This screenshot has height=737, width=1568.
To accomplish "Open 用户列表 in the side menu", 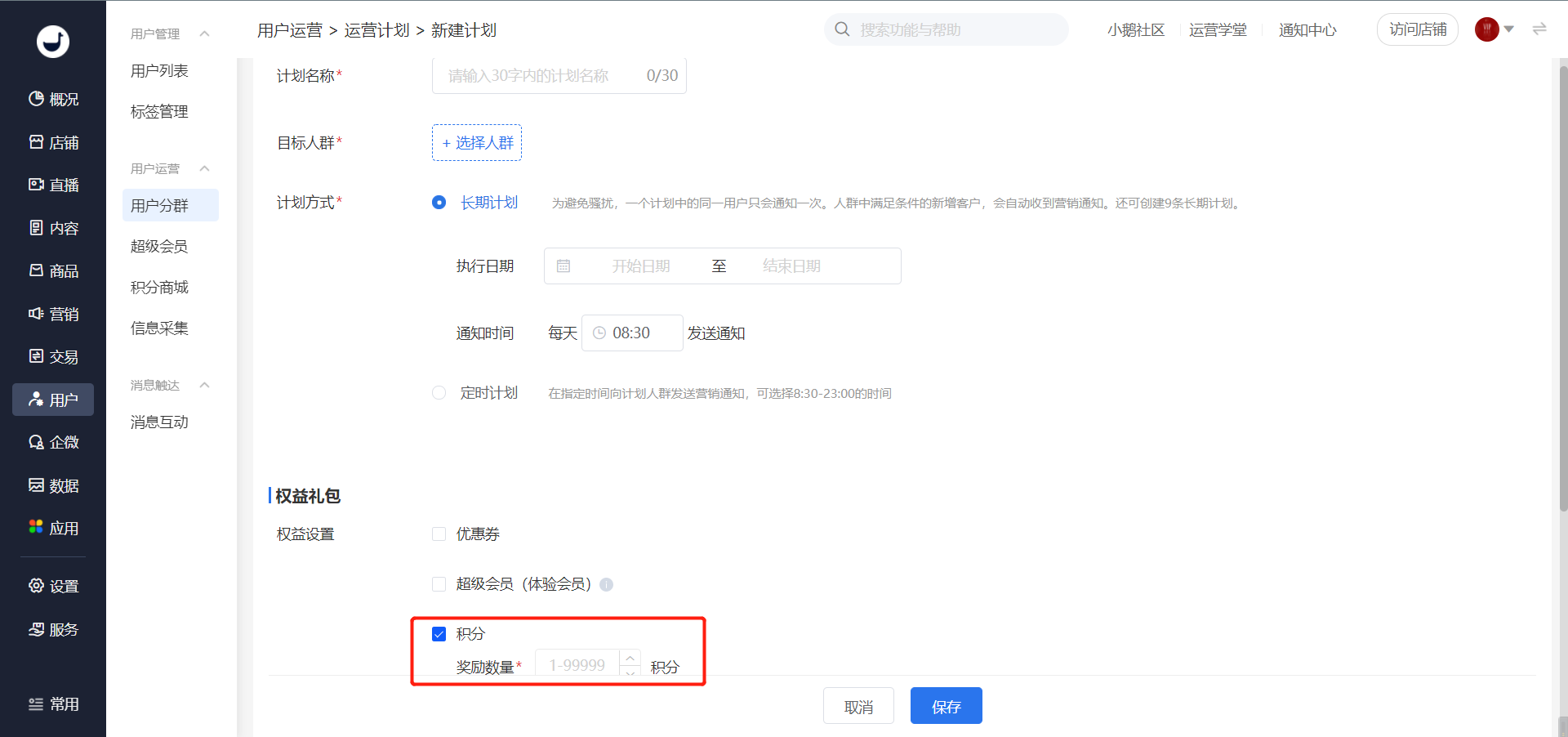I will (x=160, y=71).
